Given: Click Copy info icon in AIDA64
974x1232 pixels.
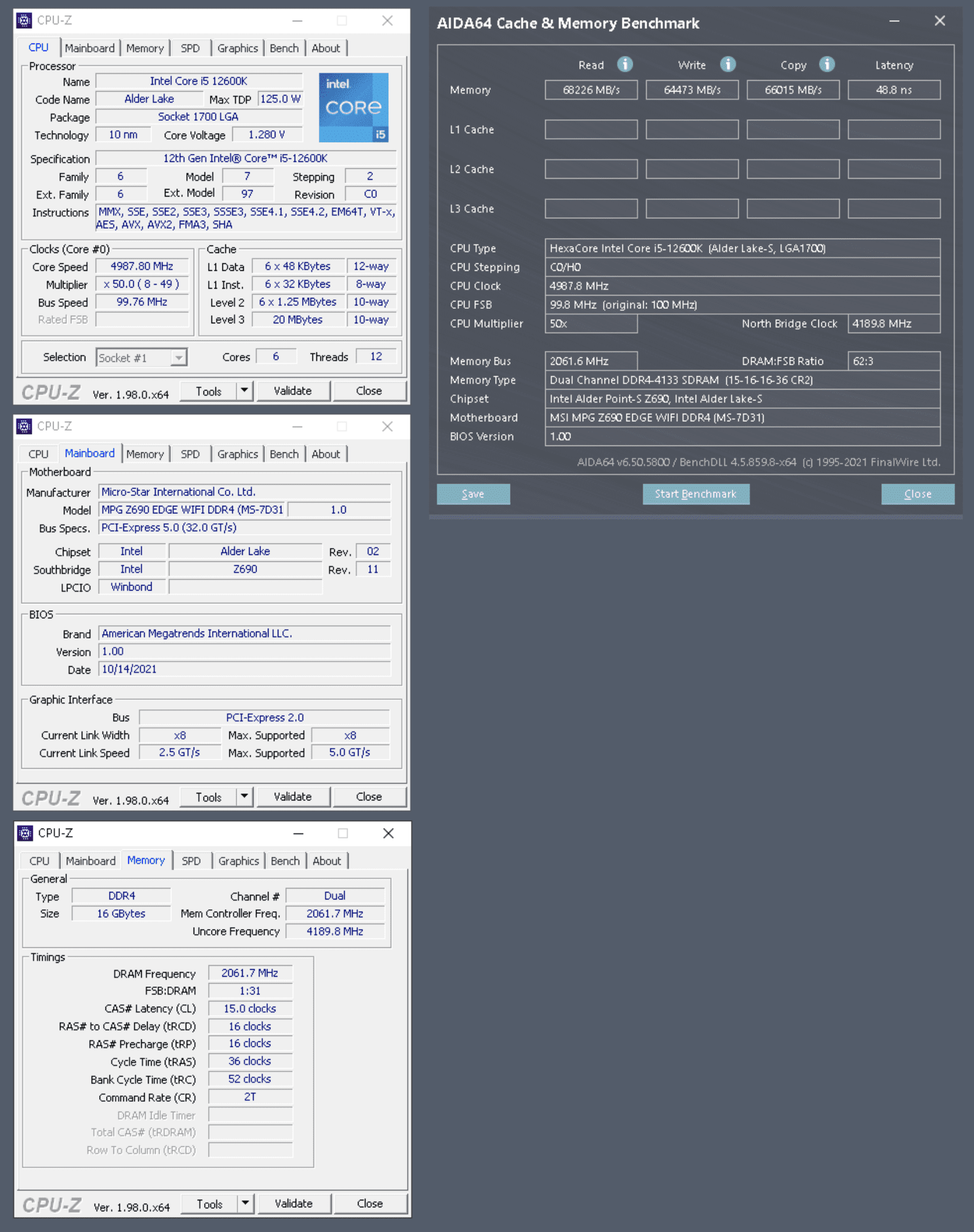Looking at the screenshot, I should click(827, 64).
